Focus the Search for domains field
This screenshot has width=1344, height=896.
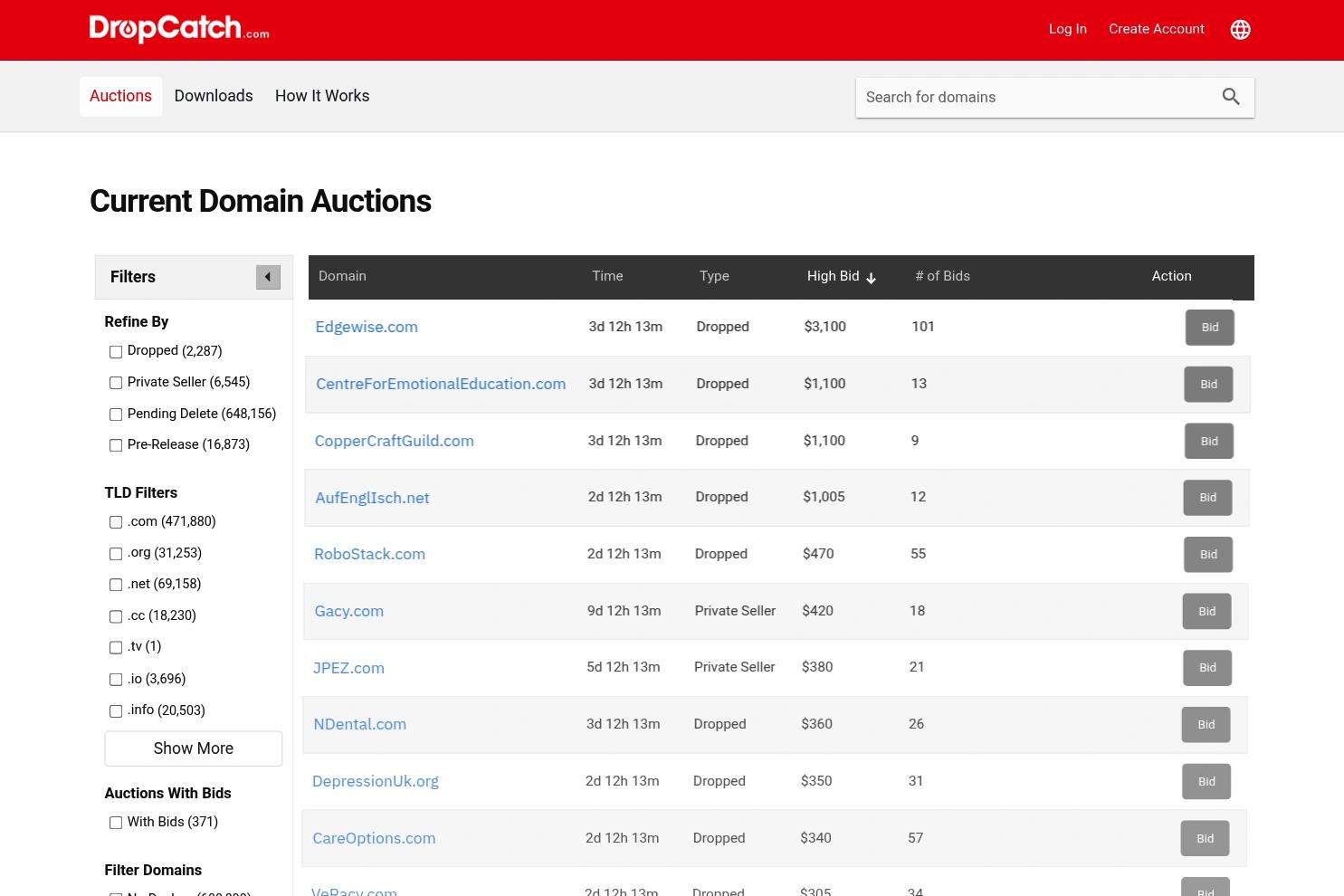(1036, 97)
